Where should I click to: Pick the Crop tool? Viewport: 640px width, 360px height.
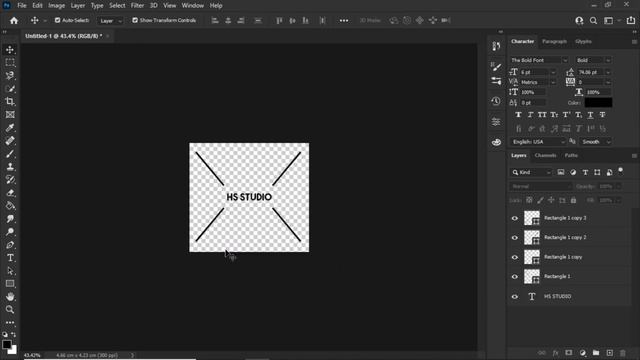pos(10,102)
